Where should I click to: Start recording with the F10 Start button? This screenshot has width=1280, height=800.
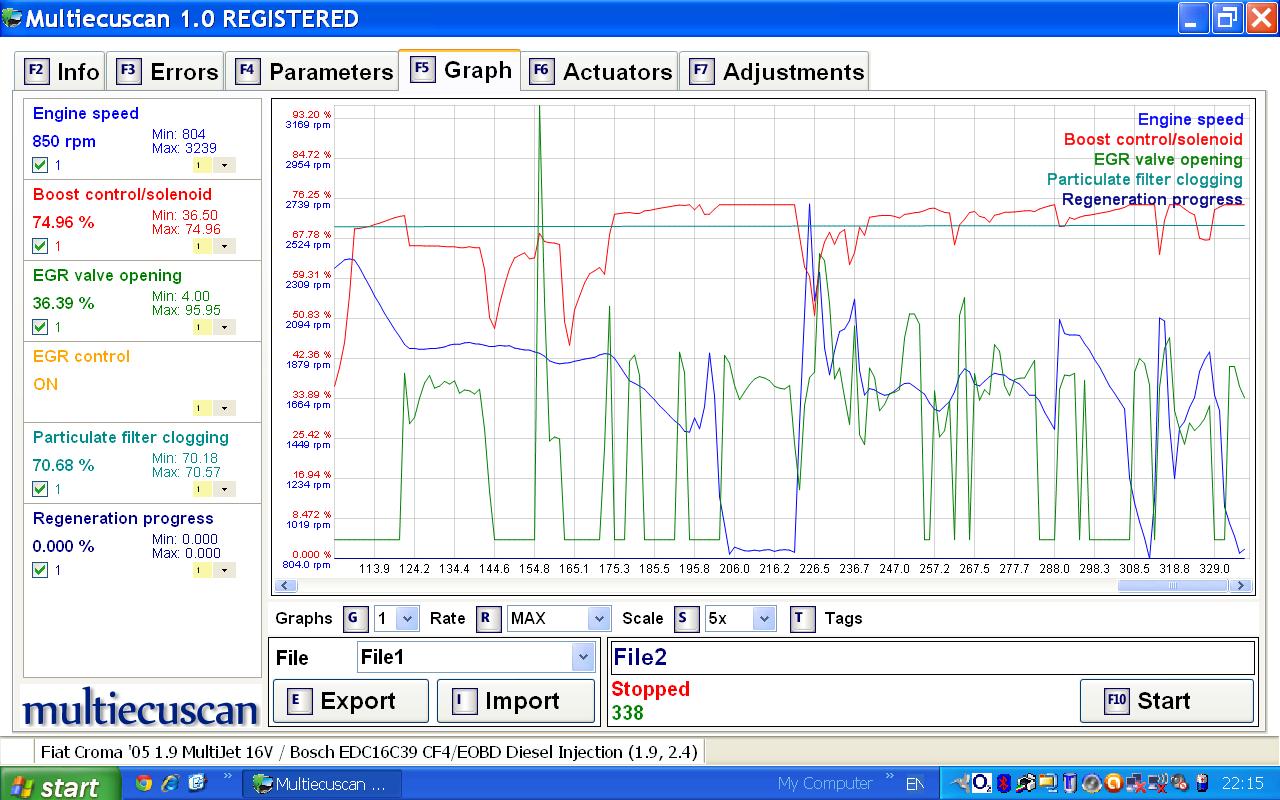click(x=1166, y=701)
